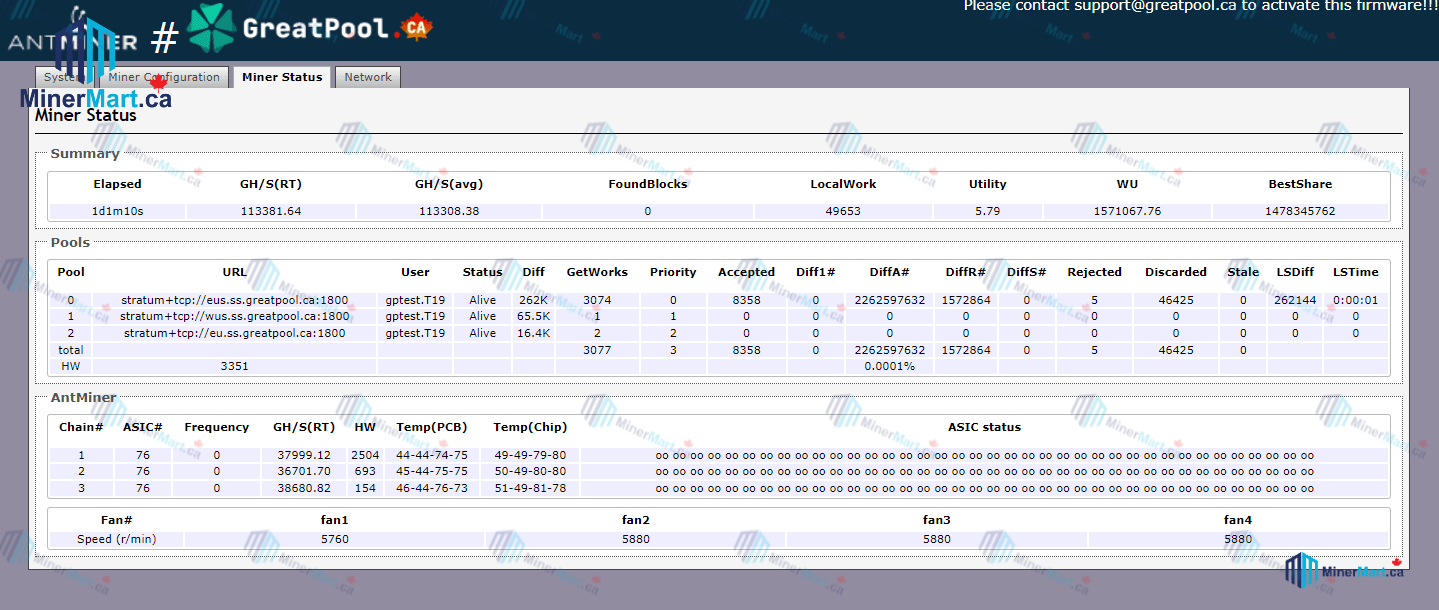Click the fan4 column header
The width and height of the screenshot is (1439, 610).
[1238, 520]
